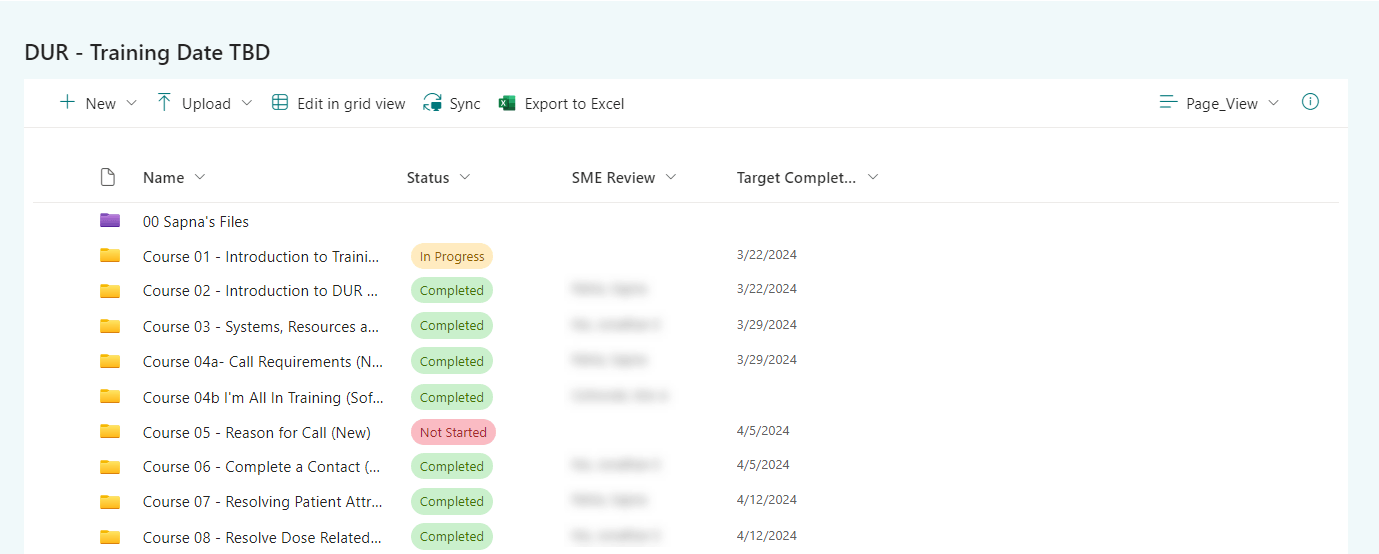Click Course 07's 4/12/2024 target date
The height and width of the screenshot is (554, 1379).
point(766,499)
